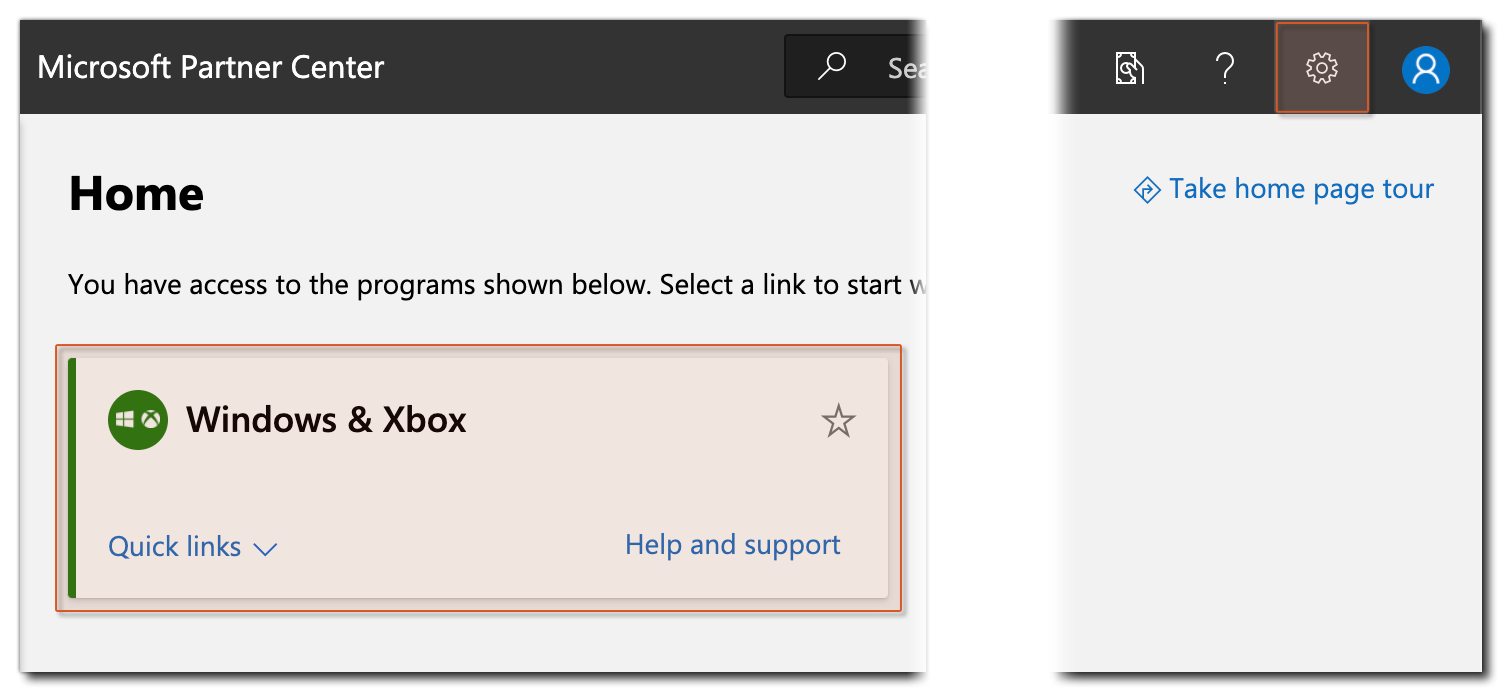1509x692 pixels.
Task: Click the Home page heading
Action: (x=136, y=193)
